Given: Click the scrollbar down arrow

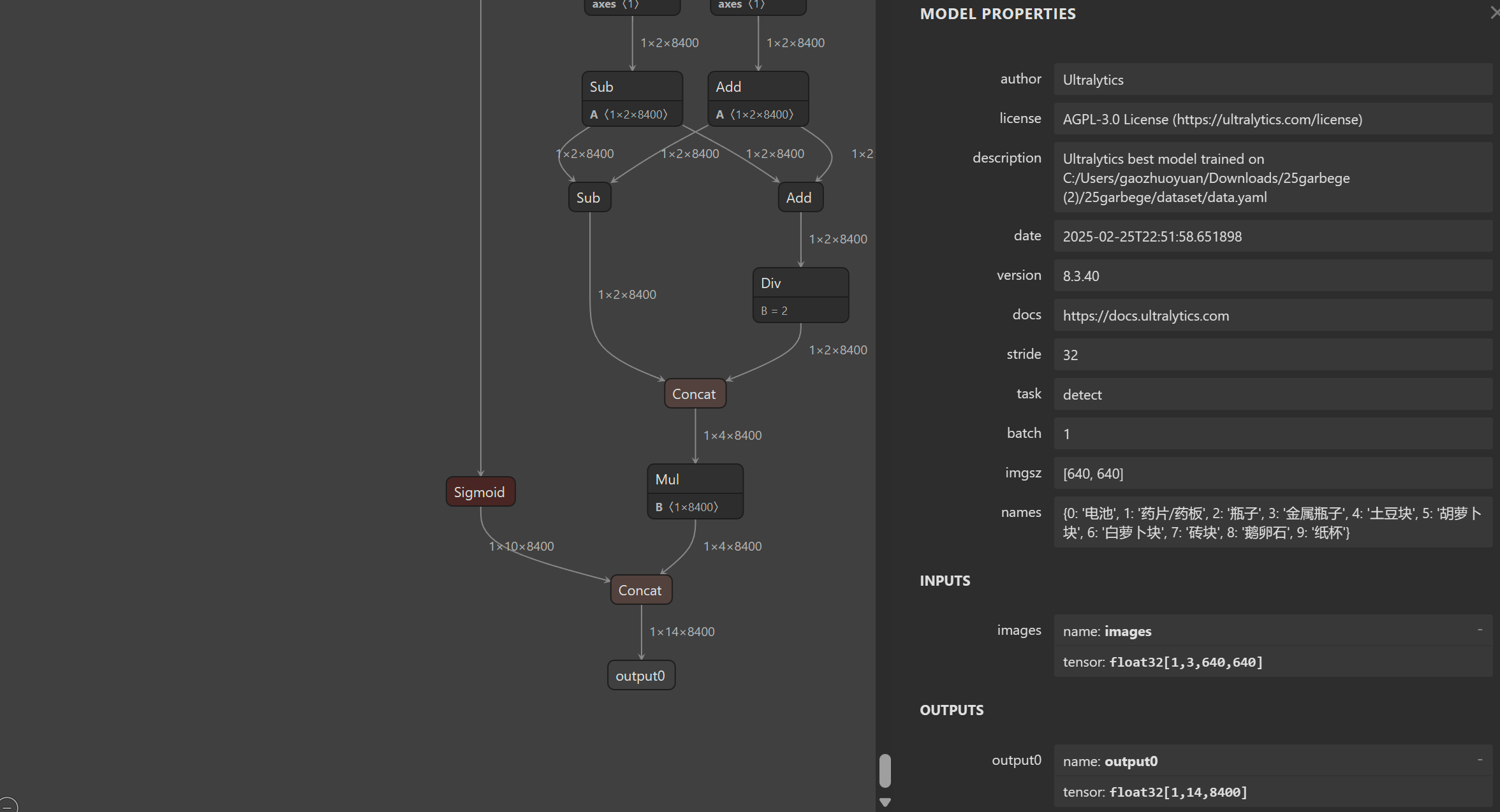Looking at the screenshot, I should pyautogui.click(x=885, y=802).
